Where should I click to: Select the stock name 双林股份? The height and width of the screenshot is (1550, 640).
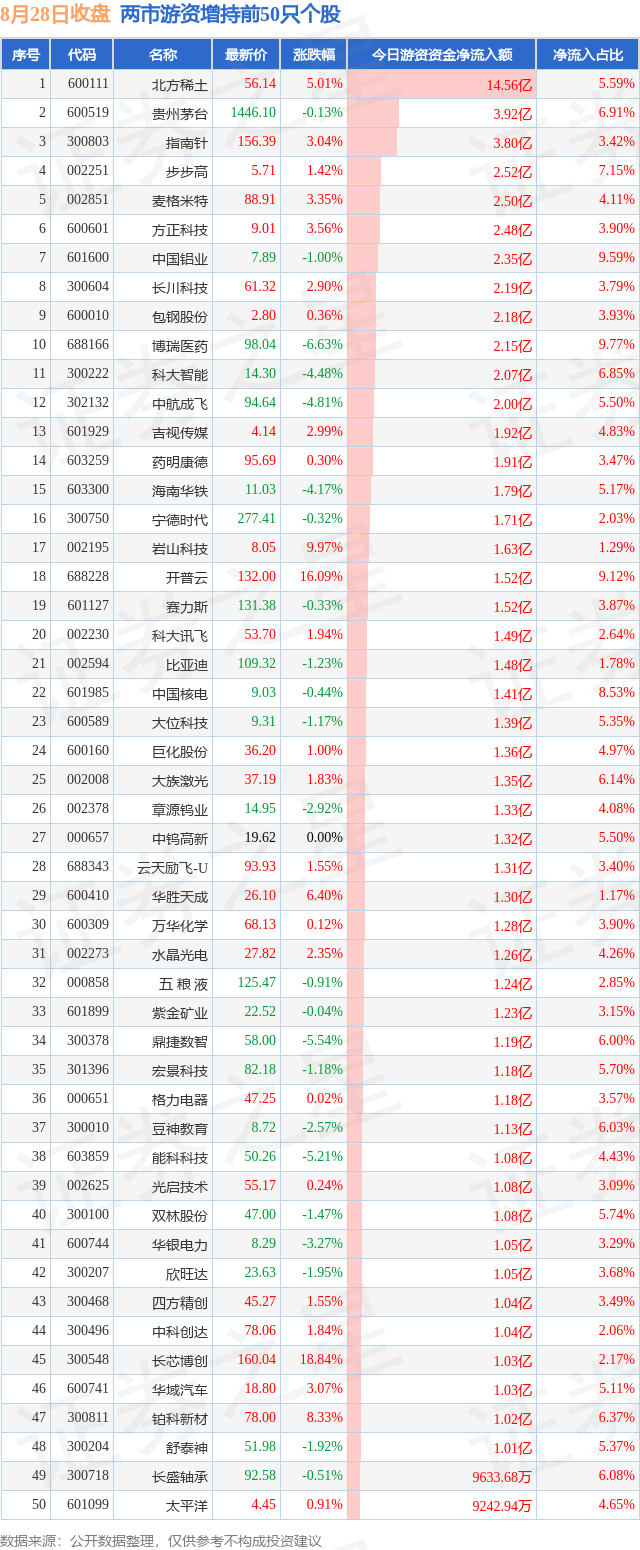(x=180, y=1216)
